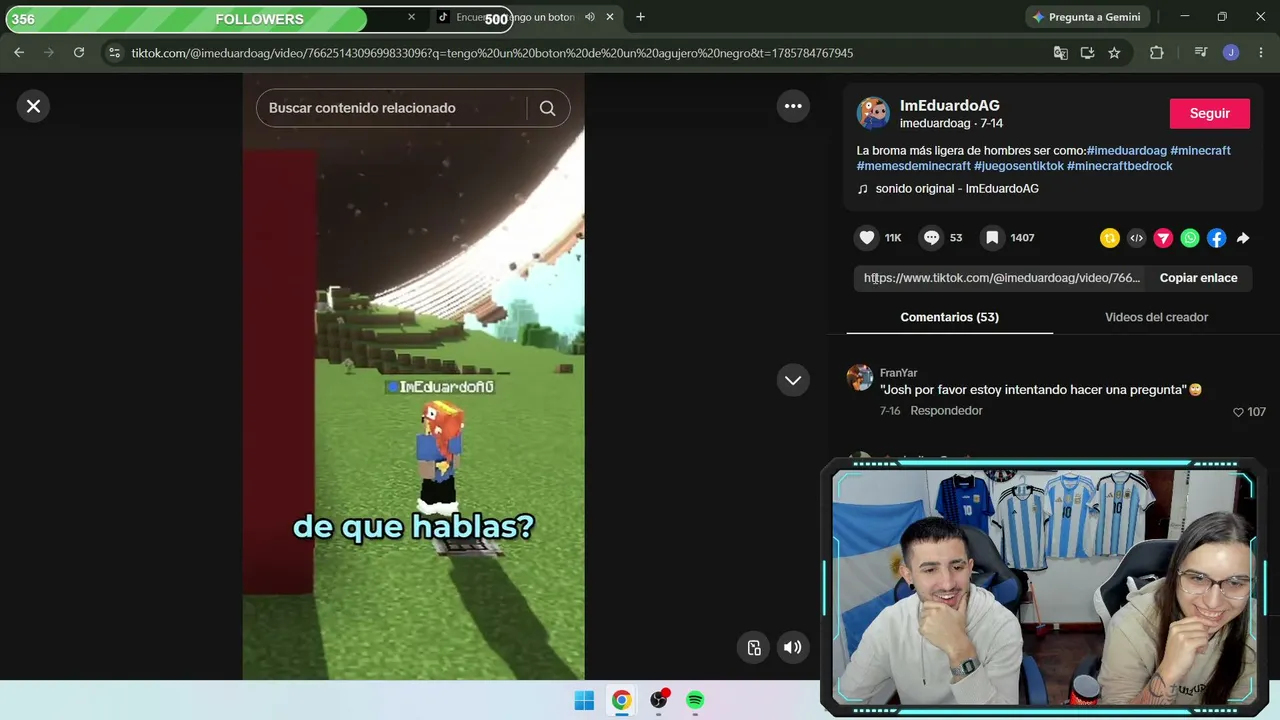Close the TikTok video viewer with X
This screenshot has width=1280, height=720.
click(33, 106)
